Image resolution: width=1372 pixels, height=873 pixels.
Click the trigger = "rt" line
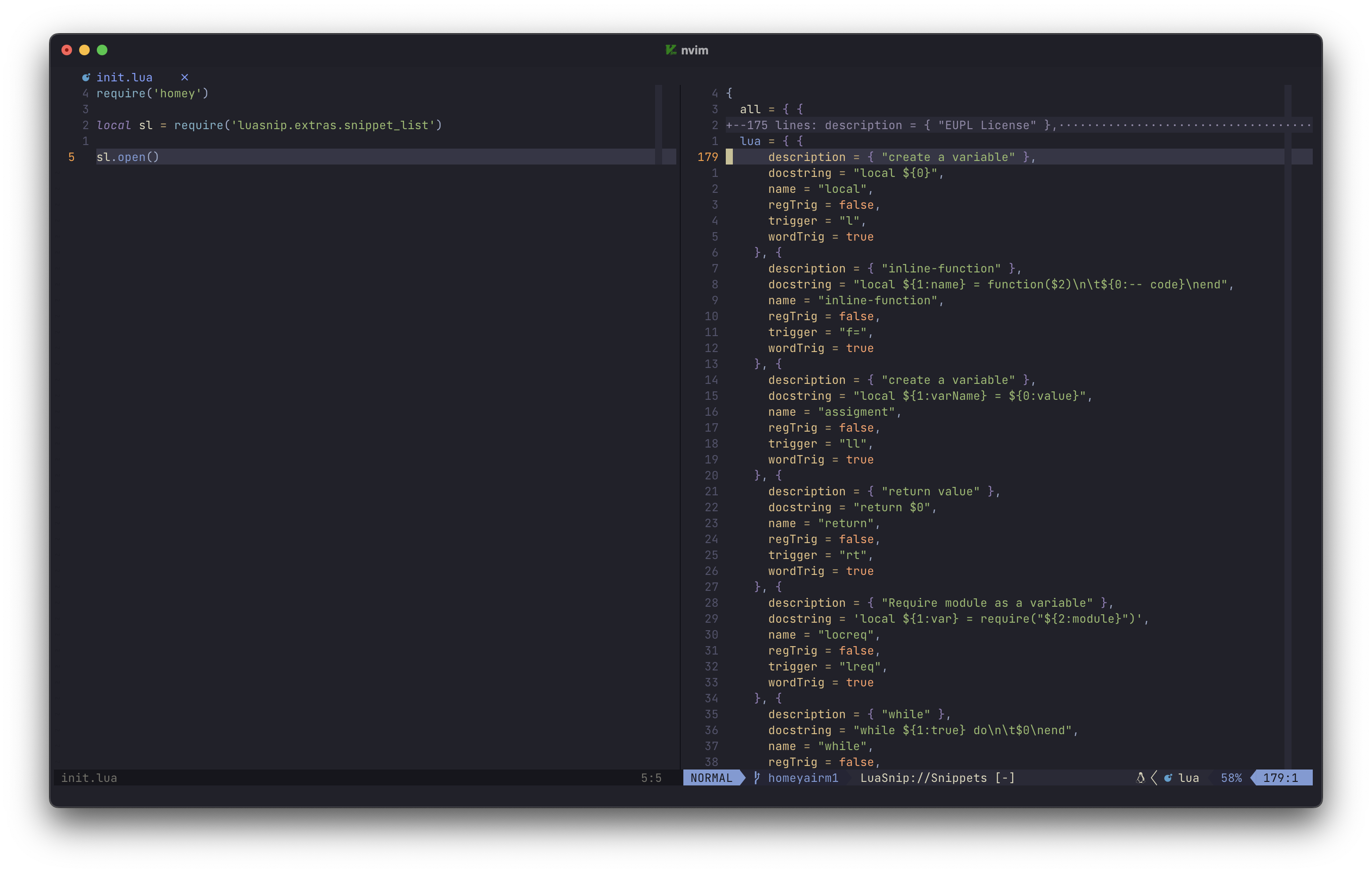point(820,555)
